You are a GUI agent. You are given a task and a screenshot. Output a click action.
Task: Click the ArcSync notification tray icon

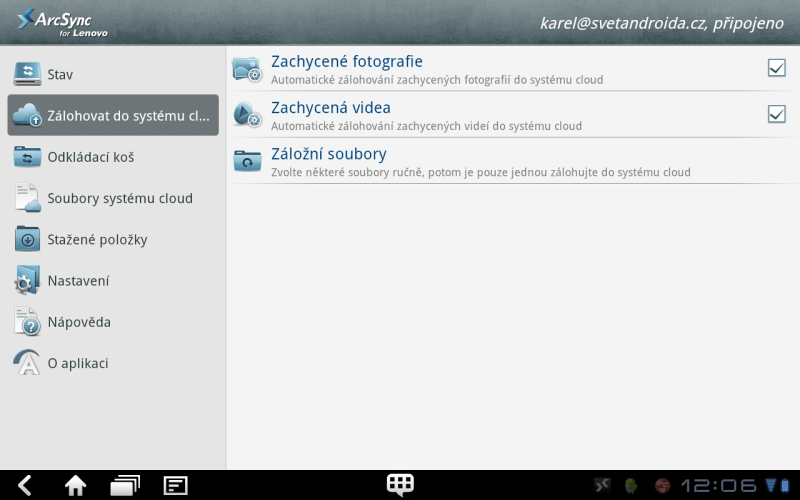(603, 485)
